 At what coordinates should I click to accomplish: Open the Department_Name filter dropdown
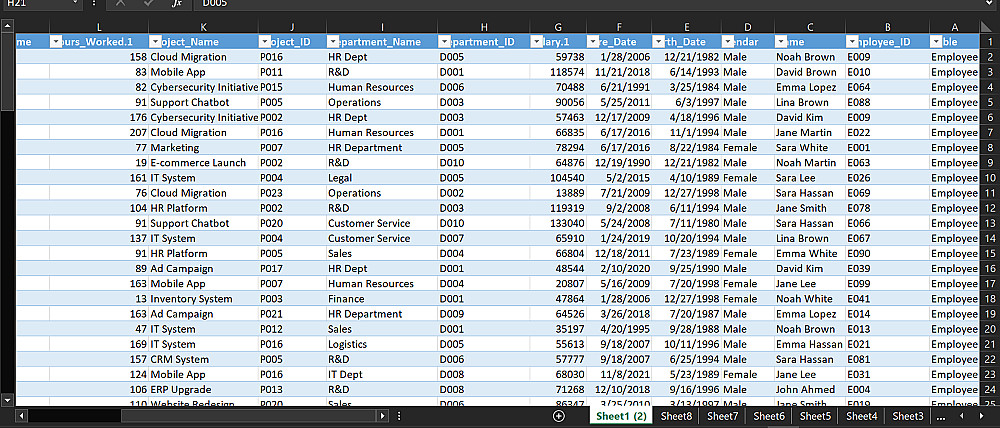[x=334, y=41]
